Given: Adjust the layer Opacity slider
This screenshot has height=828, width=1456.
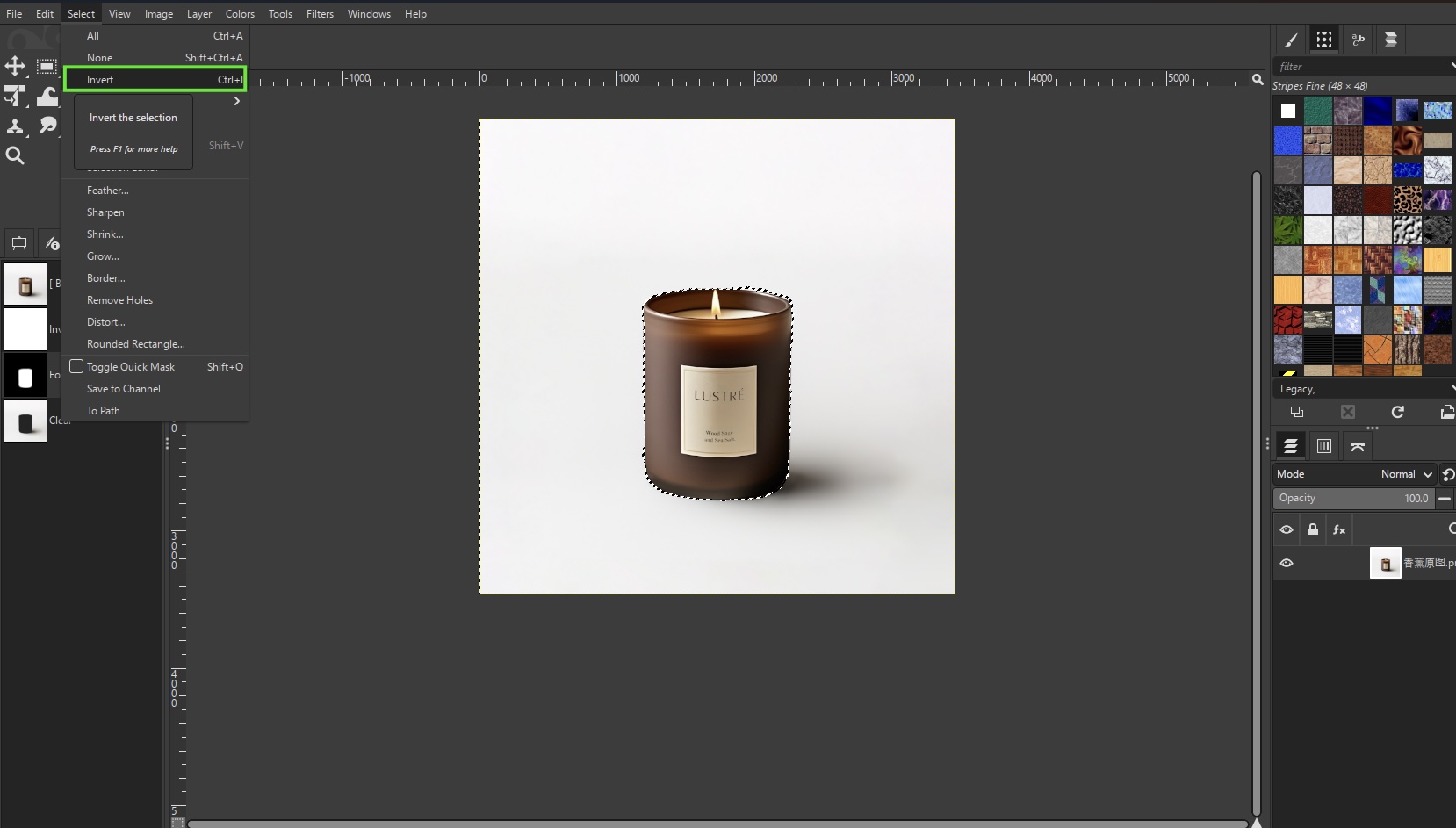Looking at the screenshot, I should [1353, 498].
